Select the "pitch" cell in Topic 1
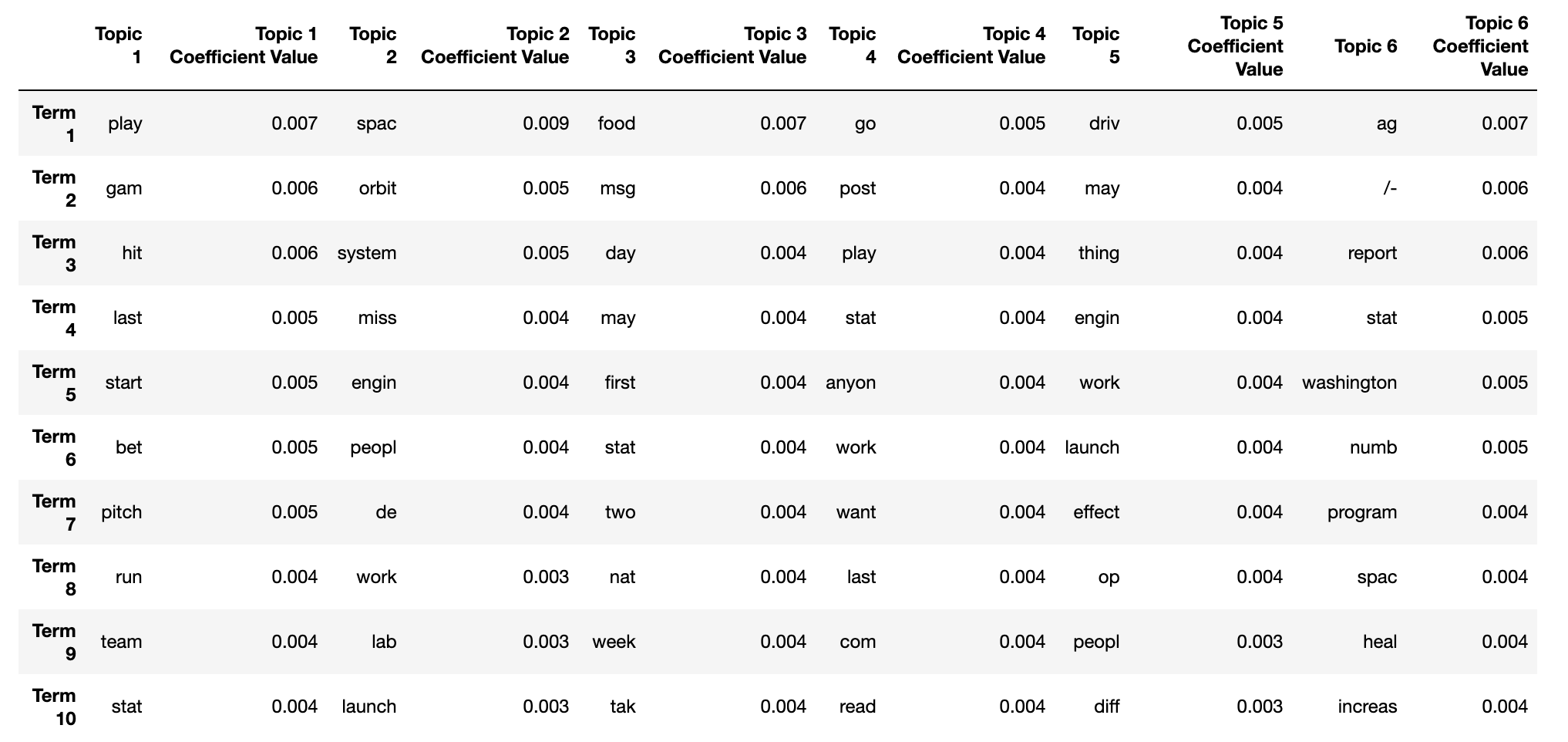Viewport: 1568px width, 742px height. point(122,513)
